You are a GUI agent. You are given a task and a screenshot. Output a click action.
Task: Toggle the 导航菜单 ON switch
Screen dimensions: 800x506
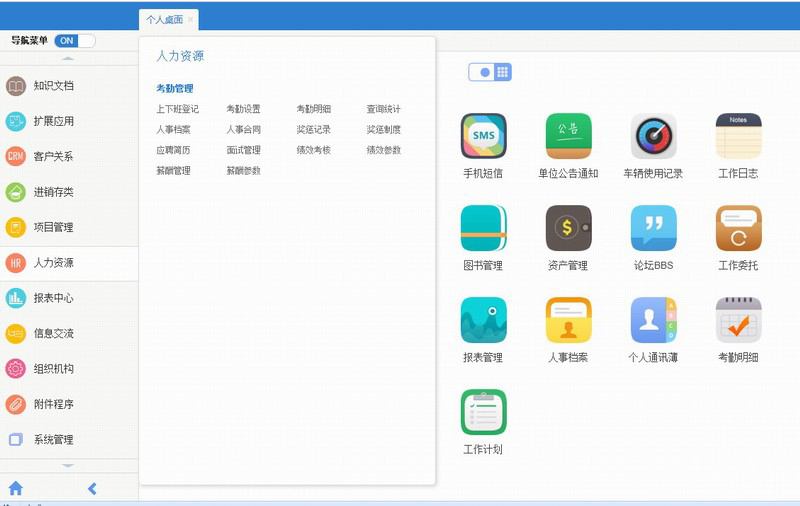75,41
